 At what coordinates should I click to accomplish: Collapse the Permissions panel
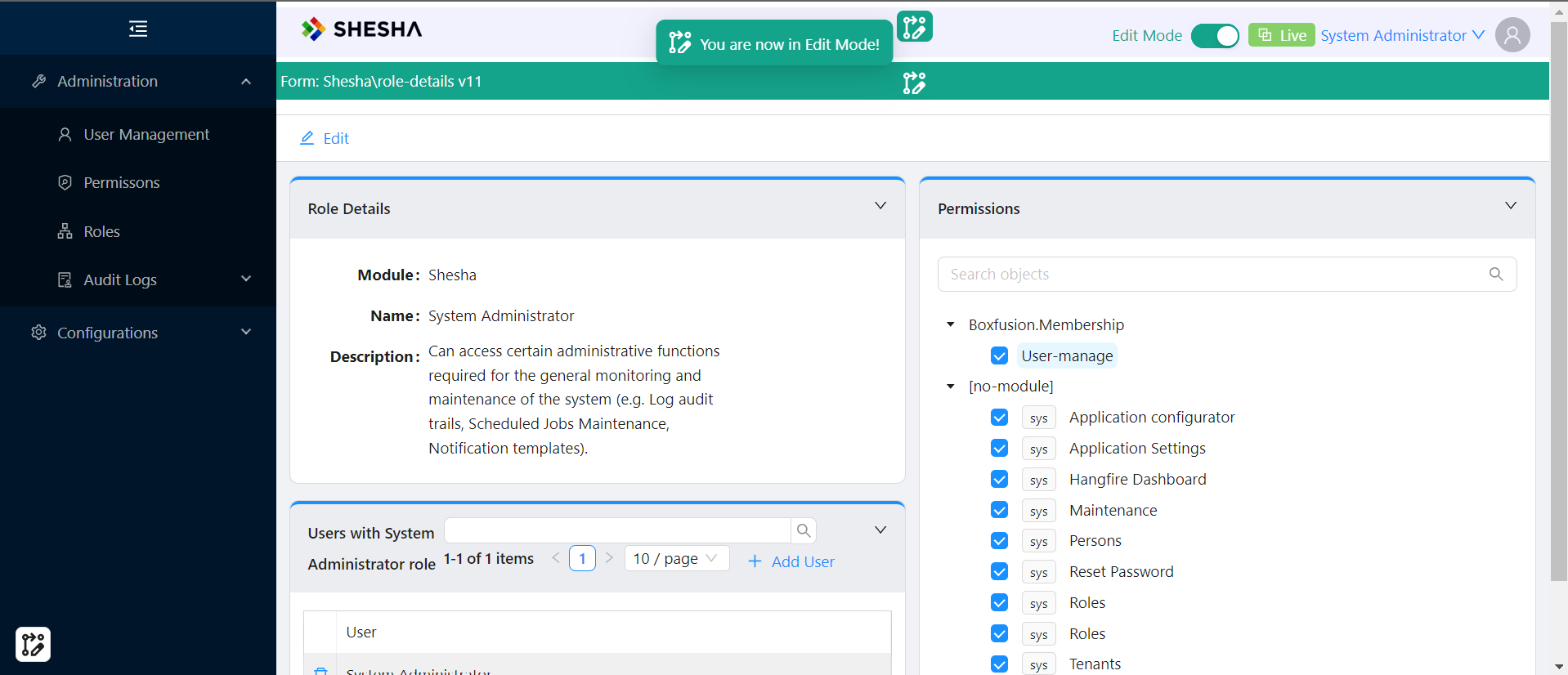pyautogui.click(x=1511, y=206)
